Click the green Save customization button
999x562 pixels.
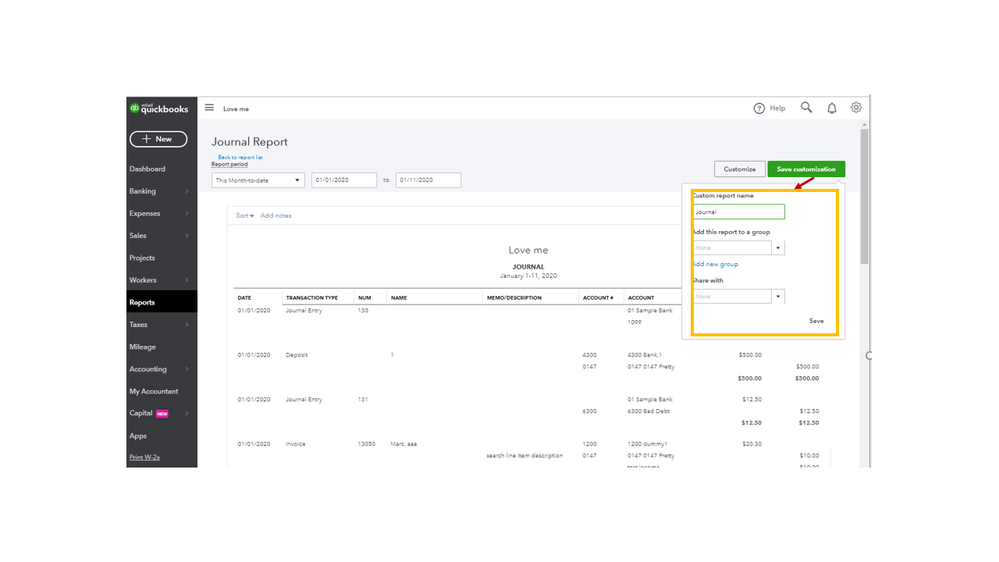coord(806,169)
